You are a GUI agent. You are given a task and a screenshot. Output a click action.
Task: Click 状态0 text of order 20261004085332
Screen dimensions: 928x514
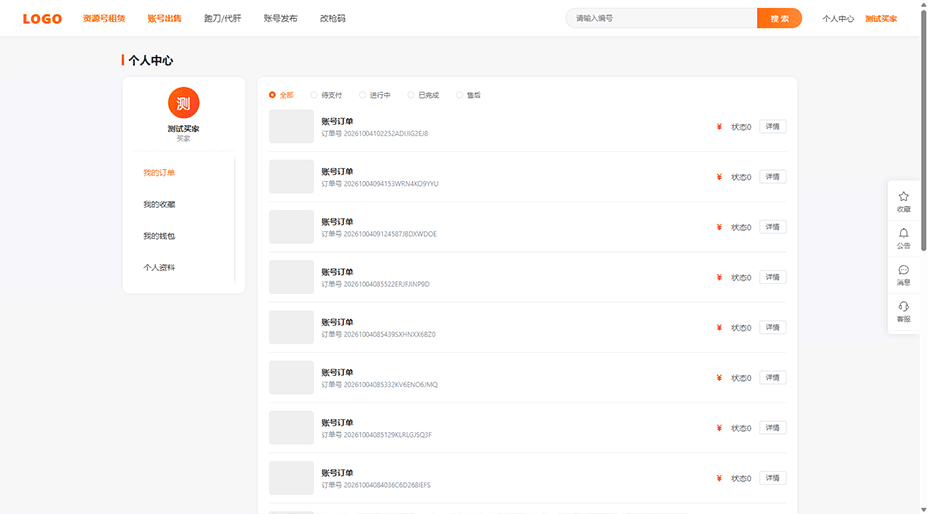coord(741,378)
